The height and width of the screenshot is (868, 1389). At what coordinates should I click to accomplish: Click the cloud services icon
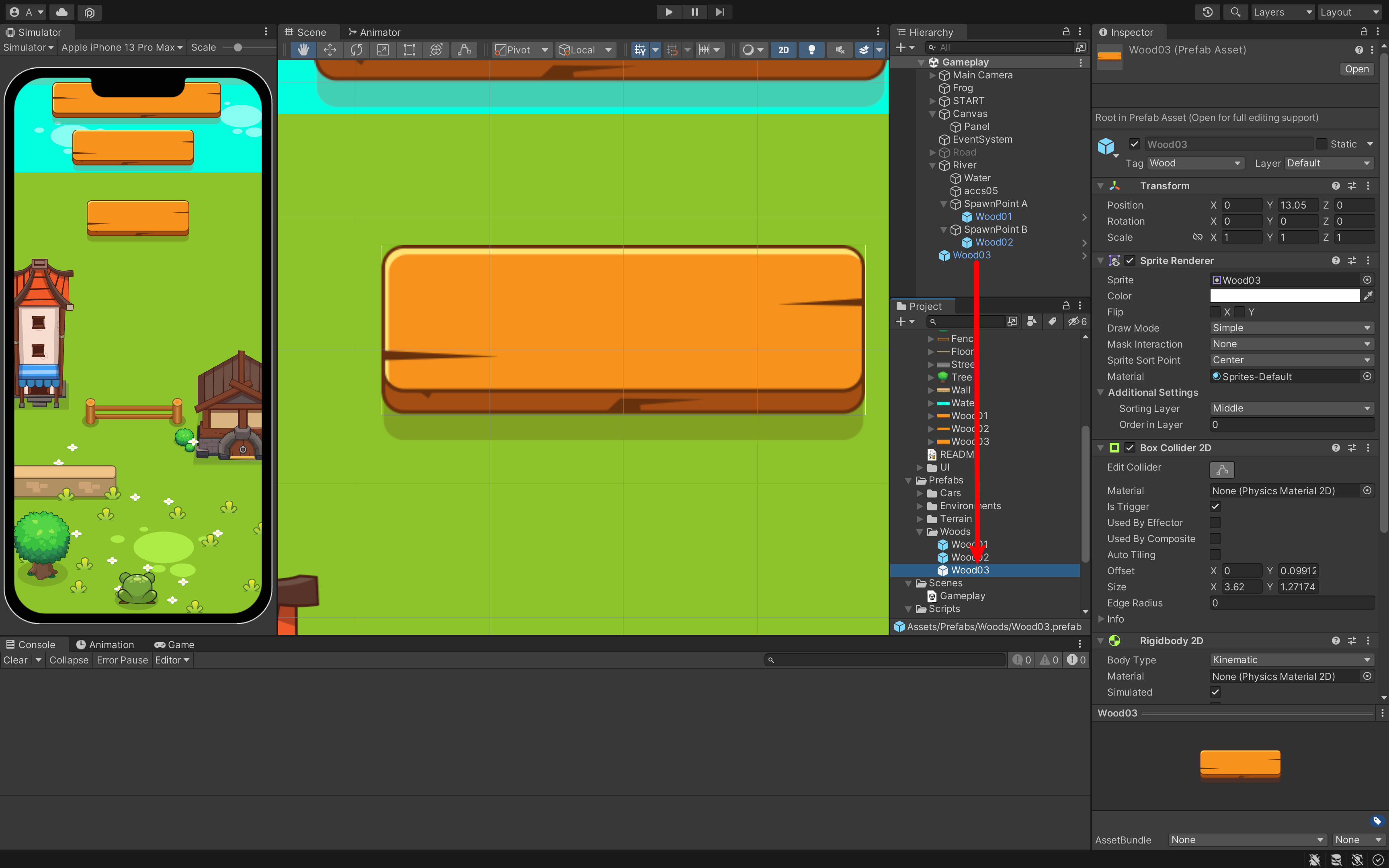(62, 12)
